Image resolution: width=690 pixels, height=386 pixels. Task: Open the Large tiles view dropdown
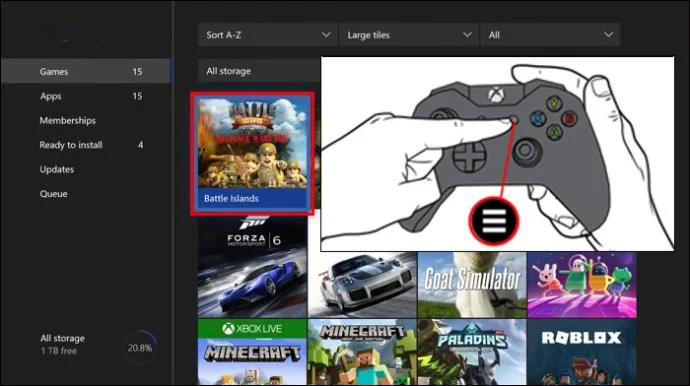click(x=409, y=35)
